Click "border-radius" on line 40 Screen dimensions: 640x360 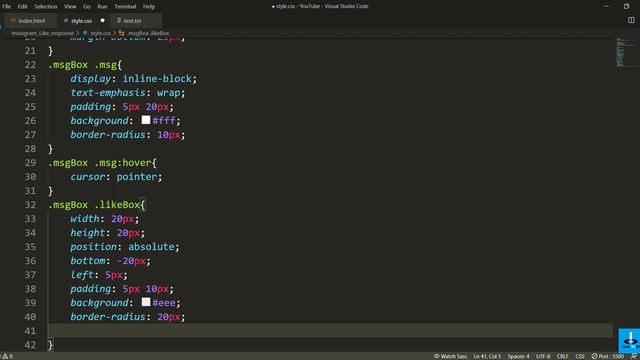pyautogui.click(x=108, y=317)
